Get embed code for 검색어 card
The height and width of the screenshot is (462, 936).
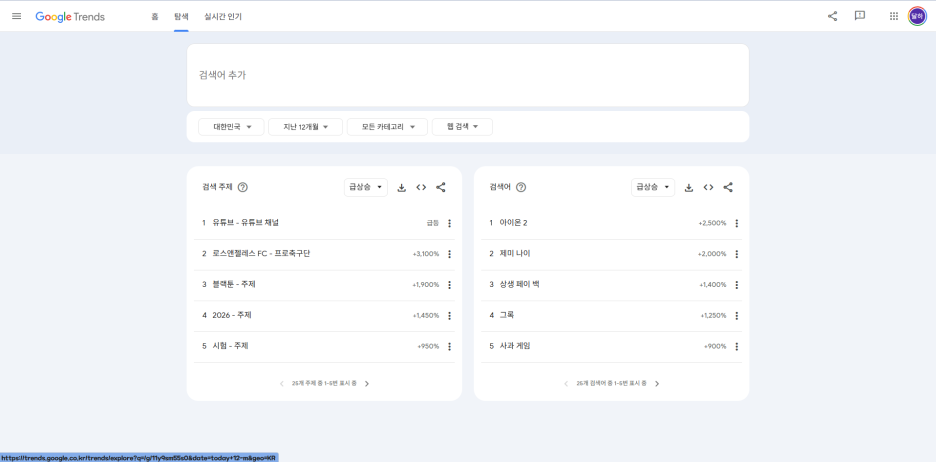(x=709, y=187)
